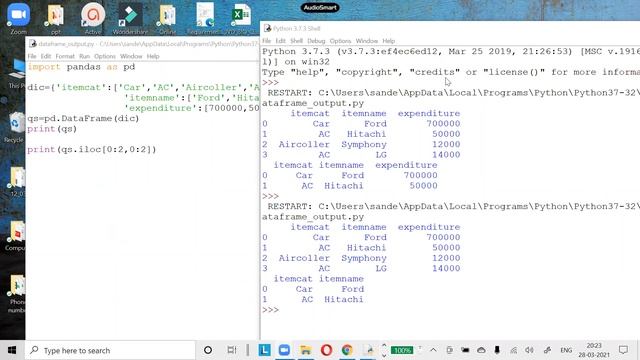The height and width of the screenshot is (360, 640).
Task: Switch to Python IDLE in taskbar
Action: (369, 350)
